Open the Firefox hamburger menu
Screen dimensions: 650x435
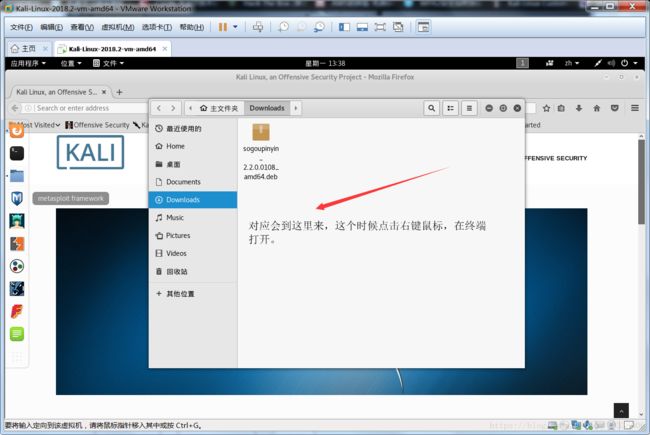[635, 108]
